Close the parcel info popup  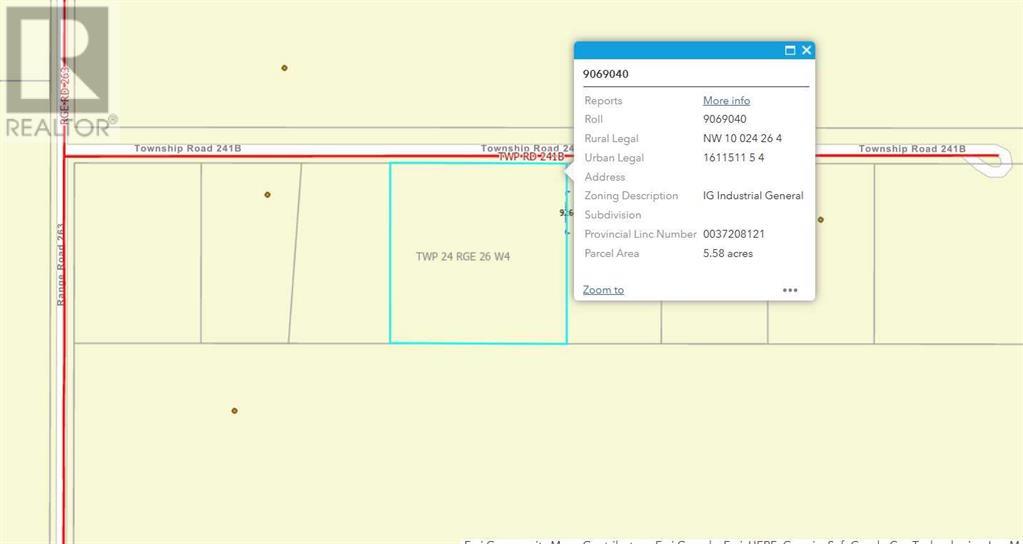coord(807,50)
